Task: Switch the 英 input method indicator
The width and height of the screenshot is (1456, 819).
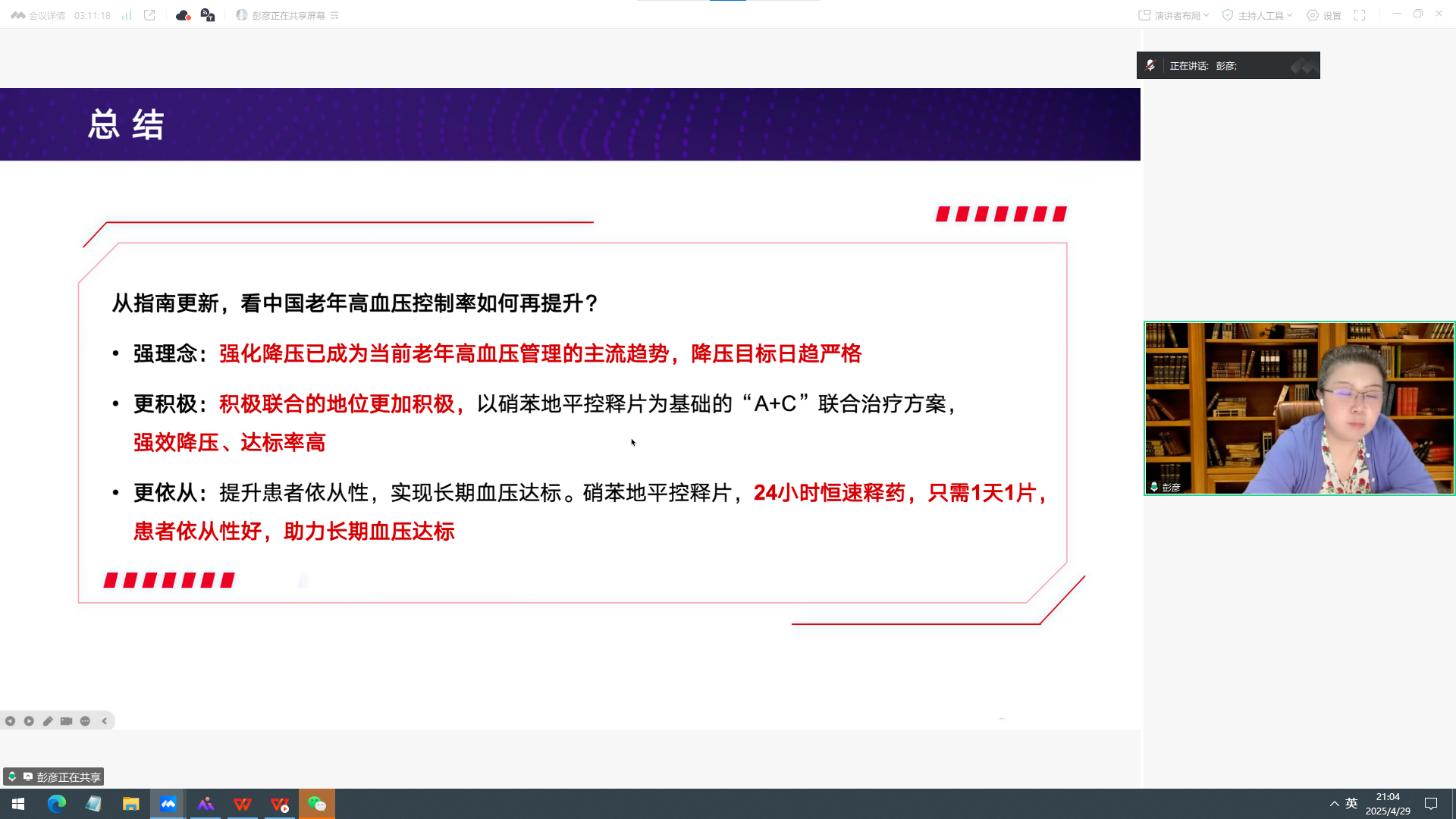Action: (1351, 803)
